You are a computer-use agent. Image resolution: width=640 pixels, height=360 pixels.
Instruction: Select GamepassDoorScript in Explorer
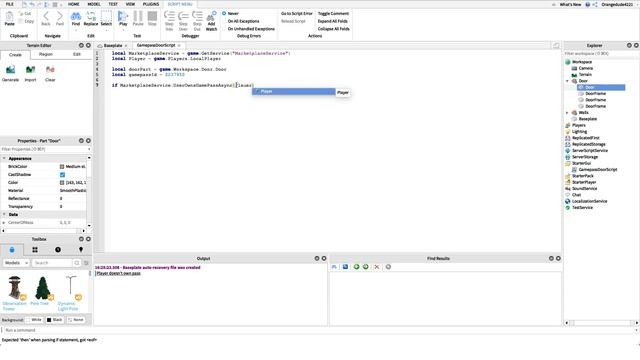[598, 170]
